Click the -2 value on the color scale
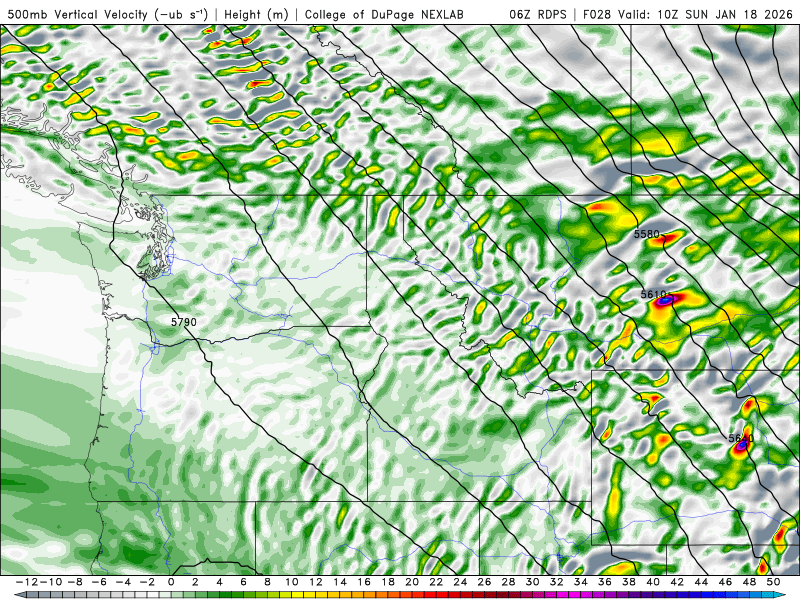This screenshot has height=600, width=800. (x=147, y=582)
